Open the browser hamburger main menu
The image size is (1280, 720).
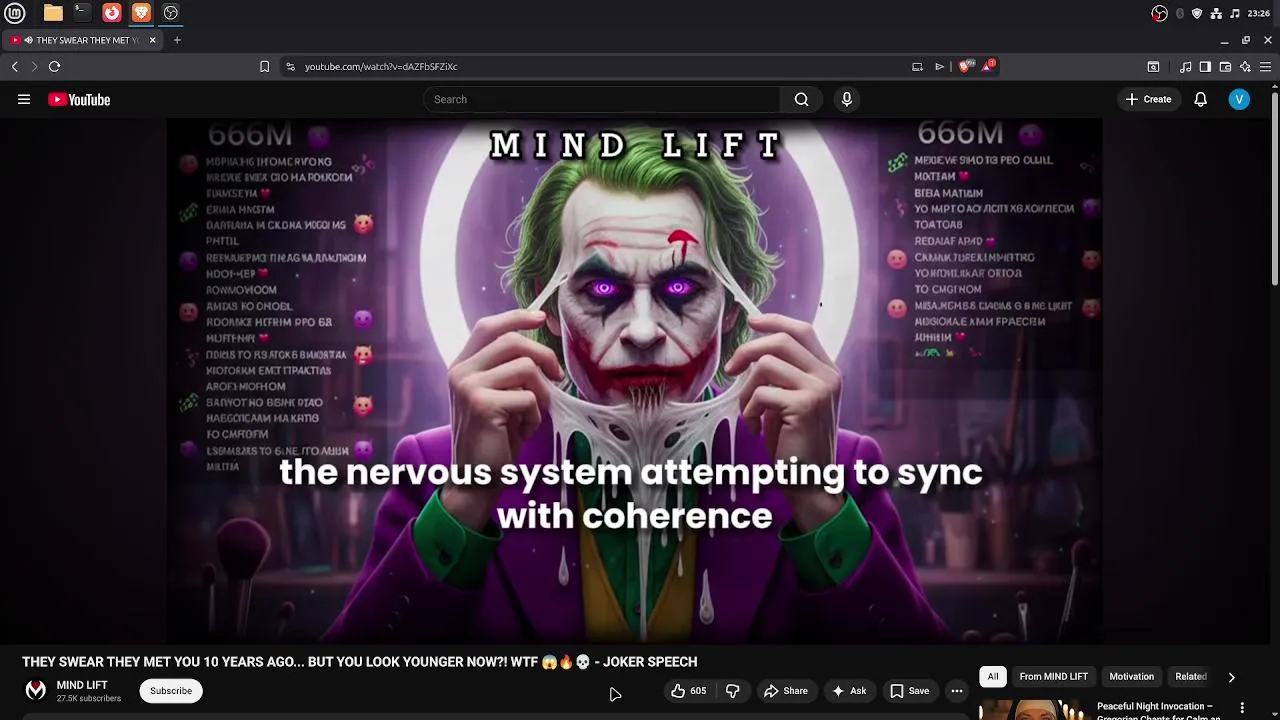coord(1265,67)
